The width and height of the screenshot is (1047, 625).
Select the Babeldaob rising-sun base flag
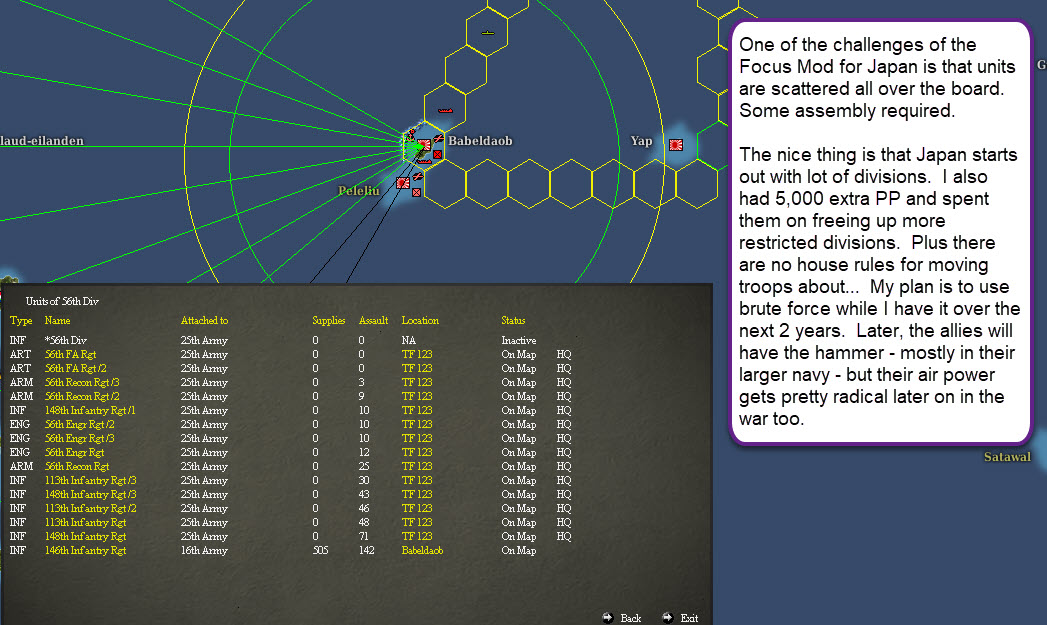[x=424, y=145]
